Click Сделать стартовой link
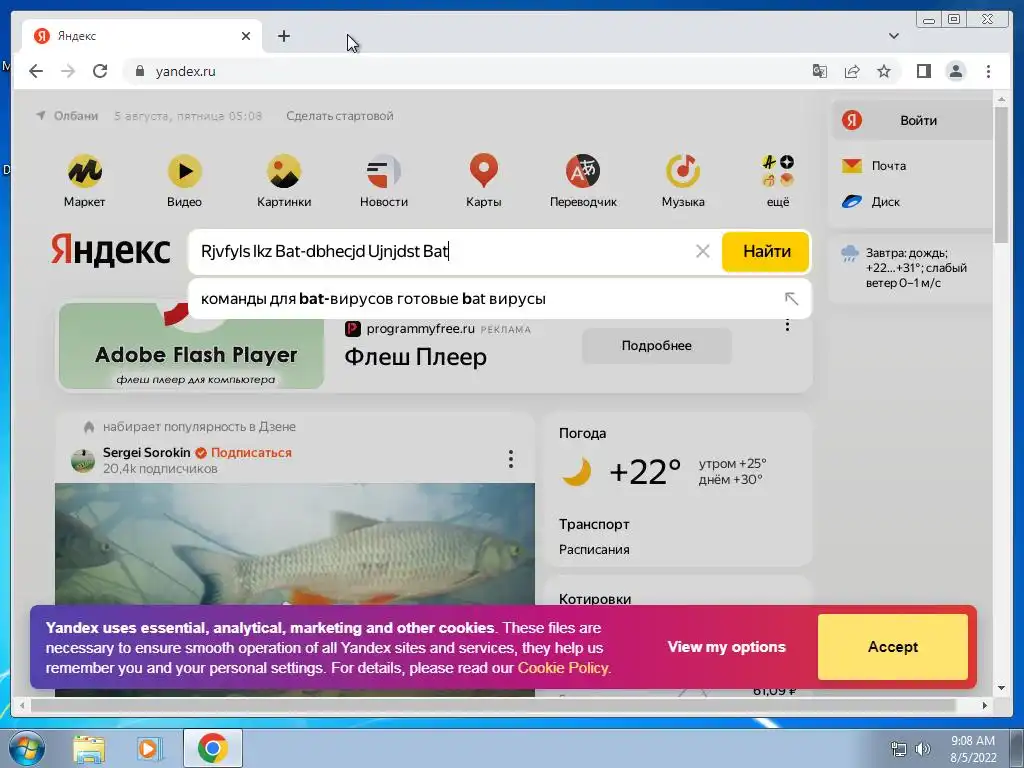 click(340, 116)
